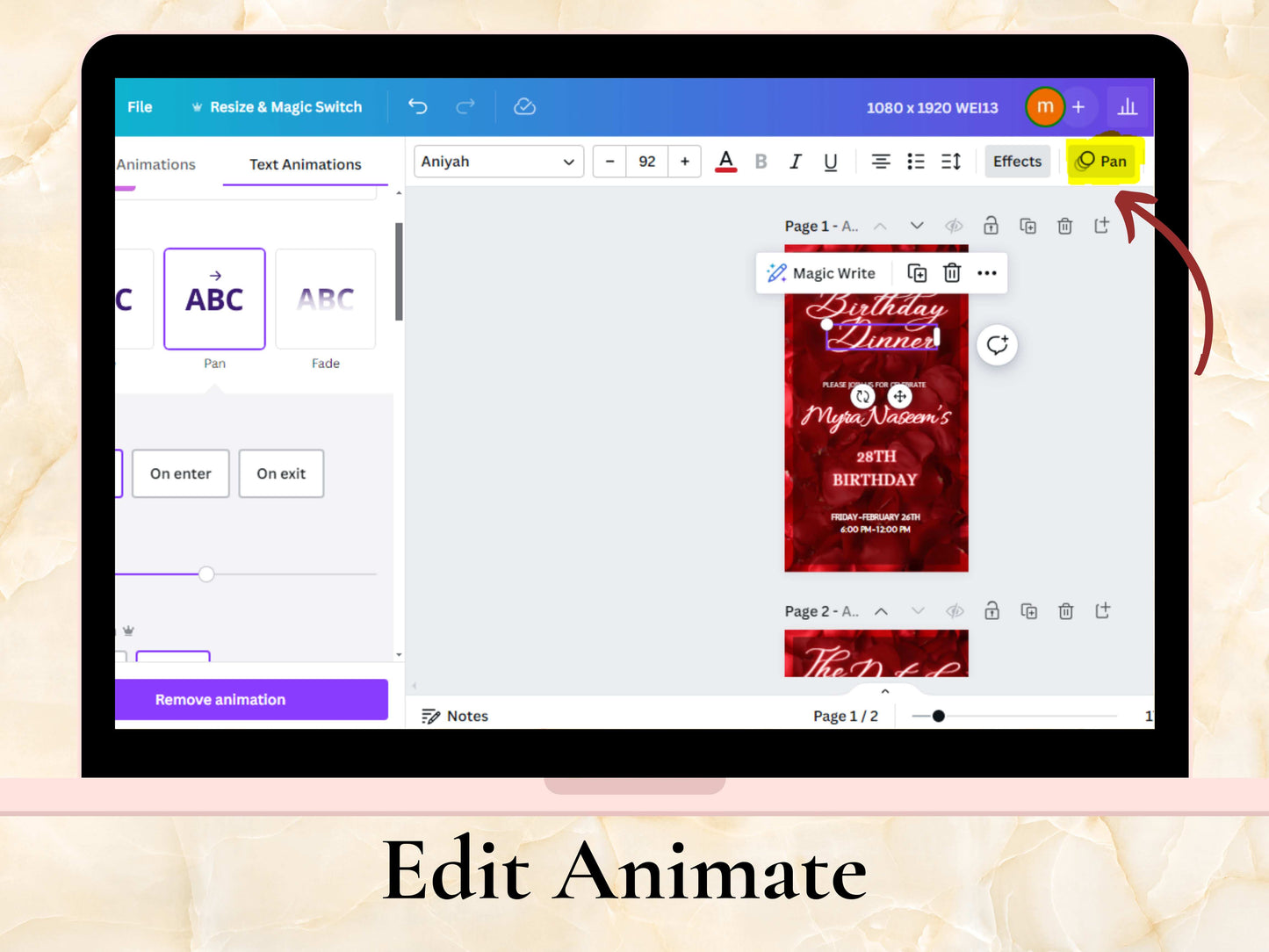Switch to the Text Animations tab

pyautogui.click(x=305, y=164)
